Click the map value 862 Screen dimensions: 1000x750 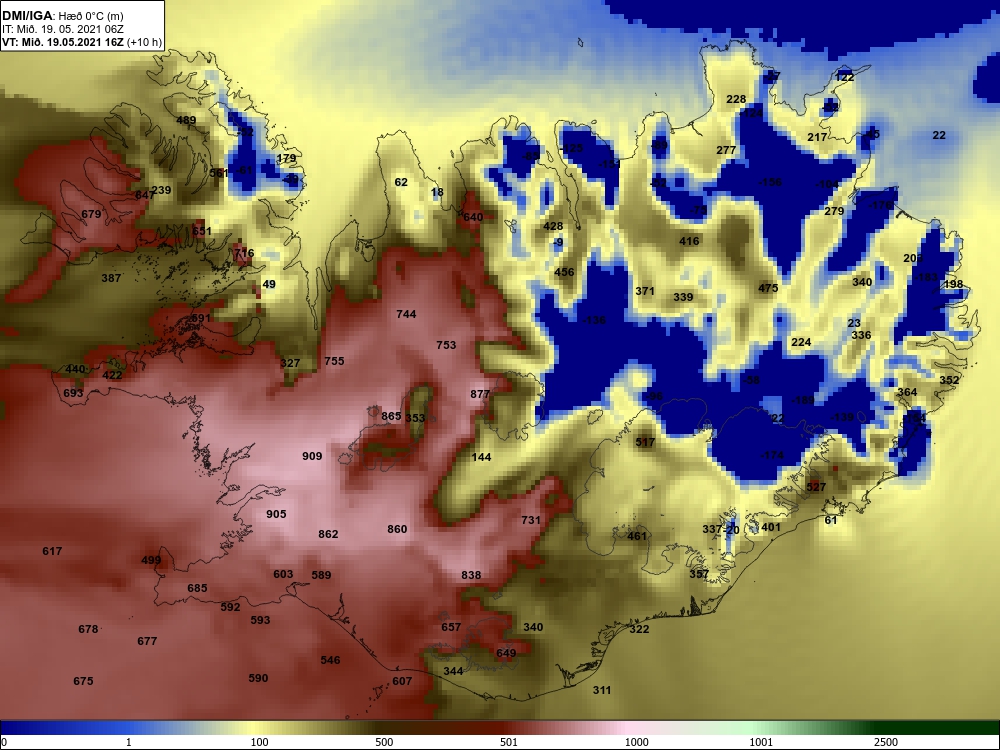328,534
